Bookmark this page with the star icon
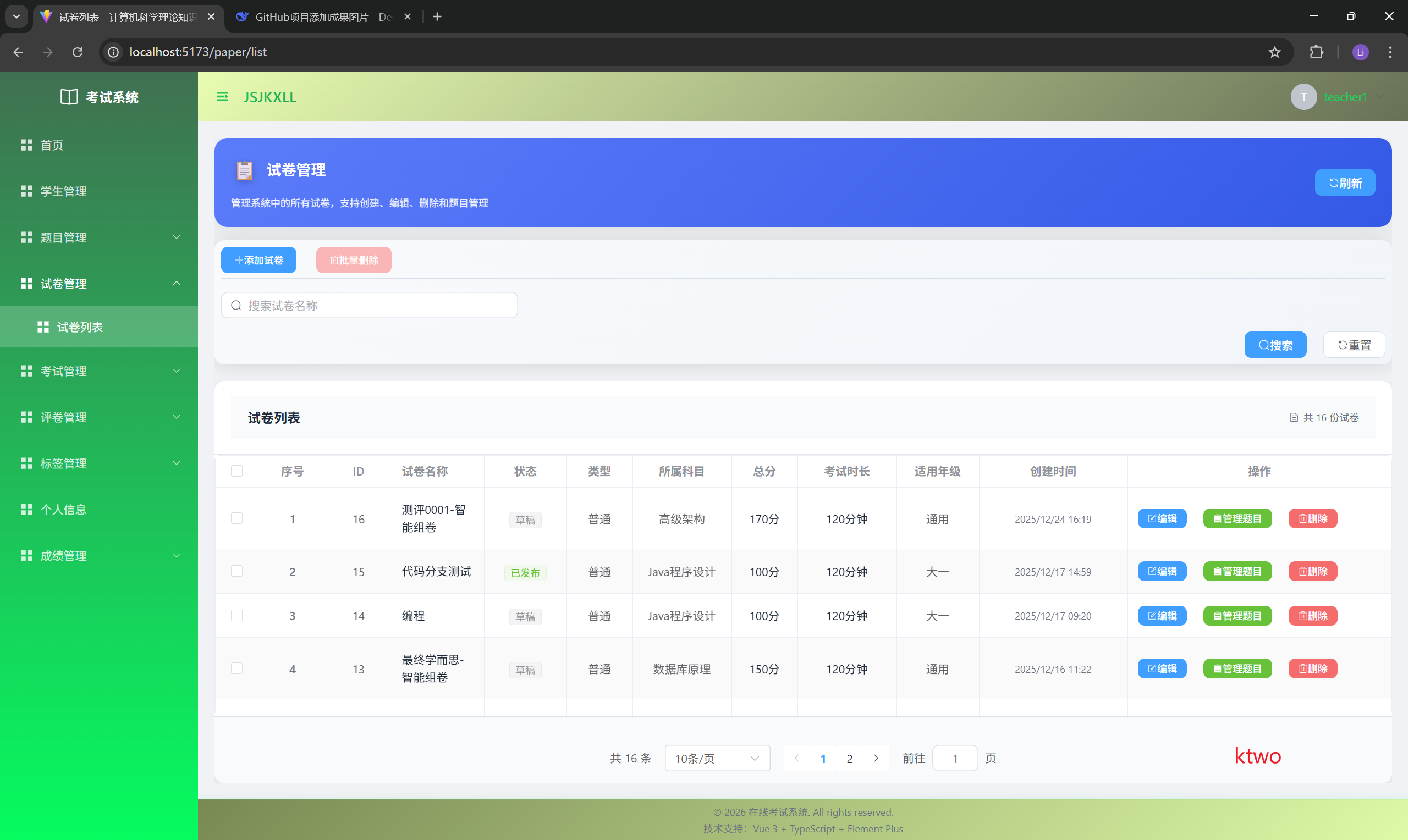The image size is (1408, 840). point(1274,52)
